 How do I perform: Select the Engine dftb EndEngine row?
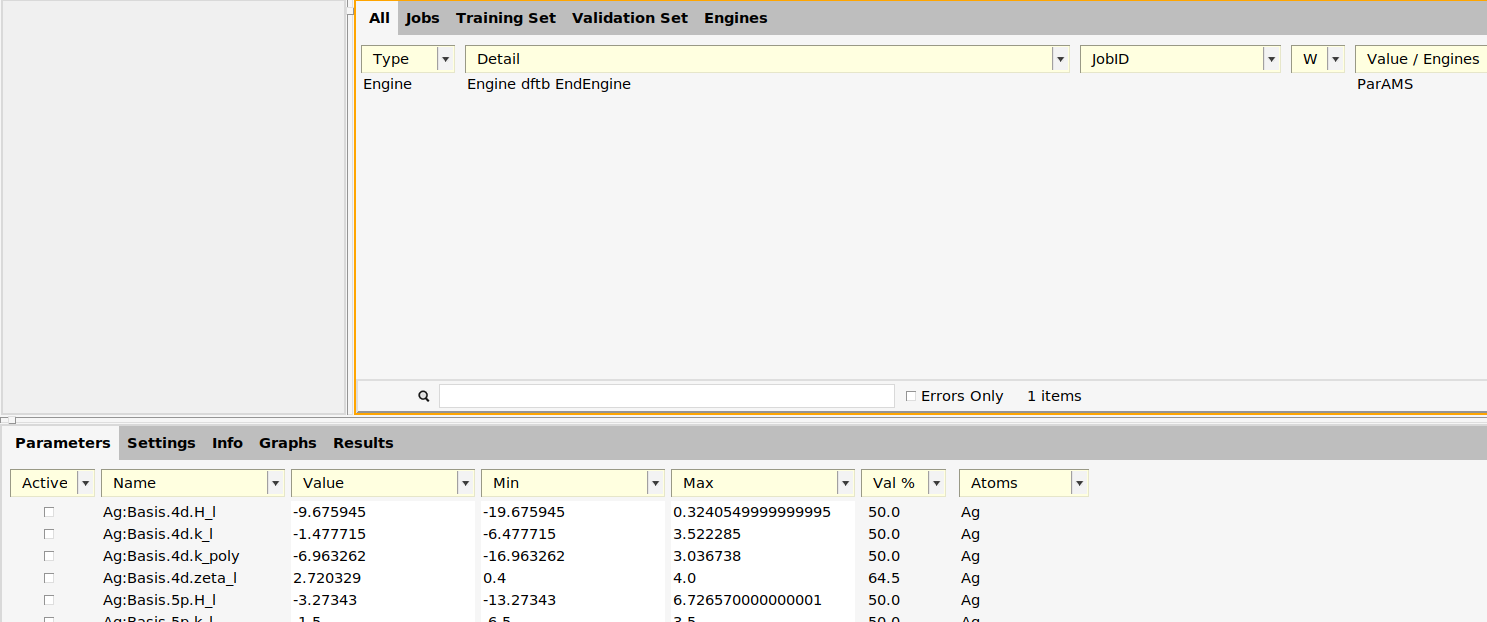click(549, 84)
